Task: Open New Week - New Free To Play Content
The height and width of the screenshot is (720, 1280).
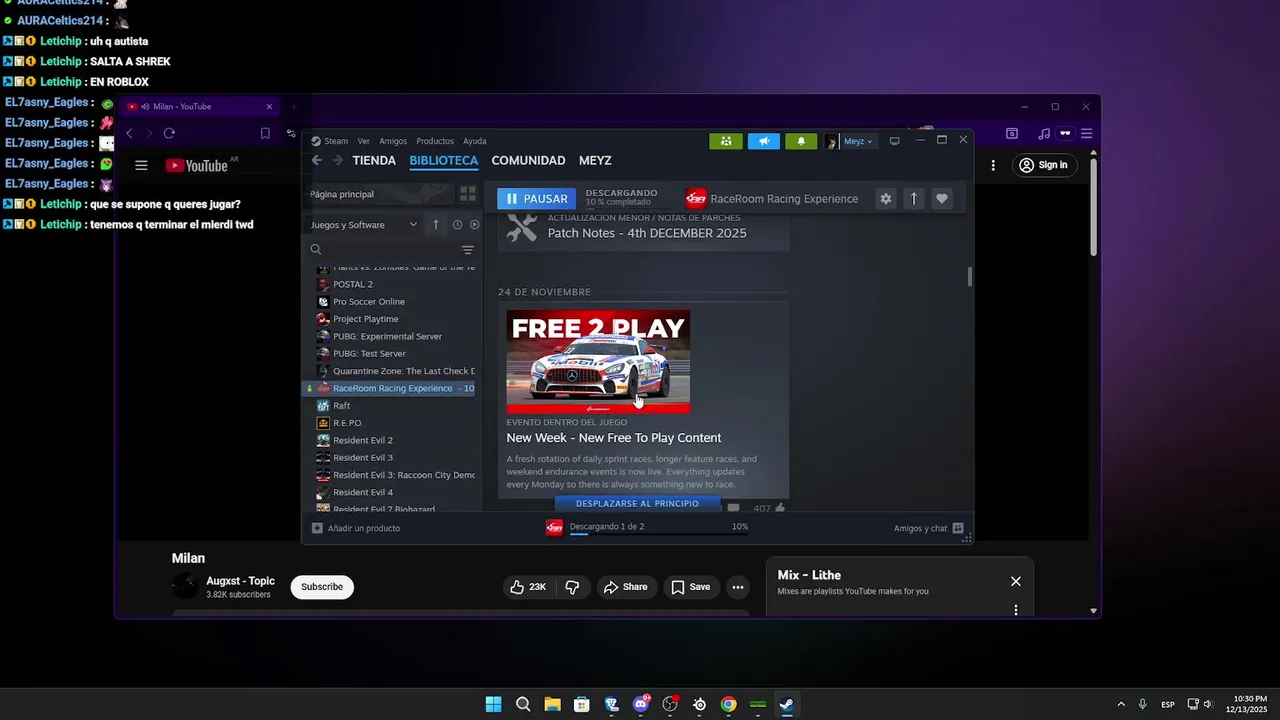Action: pos(613,438)
